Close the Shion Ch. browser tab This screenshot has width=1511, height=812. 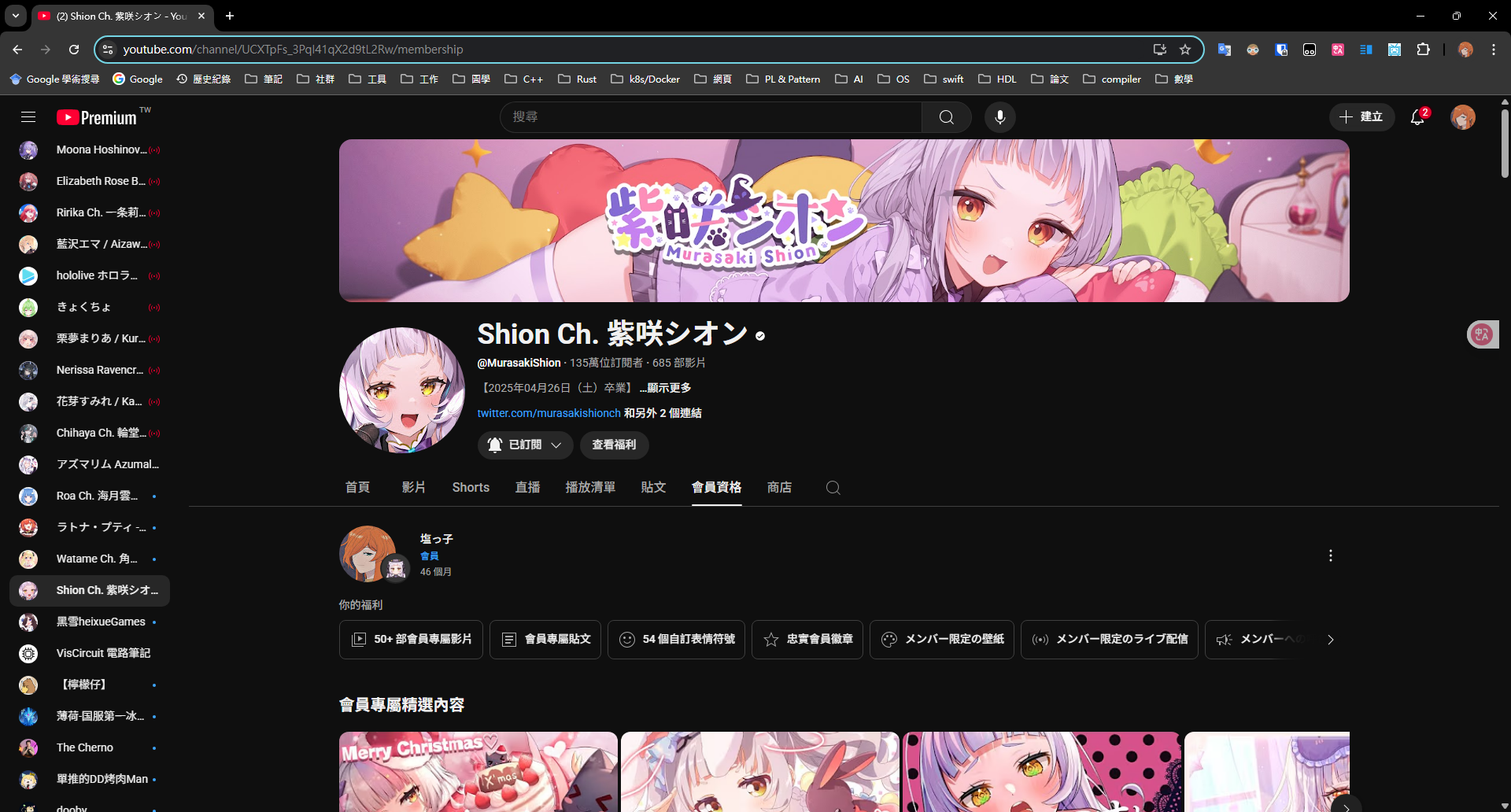(201, 16)
